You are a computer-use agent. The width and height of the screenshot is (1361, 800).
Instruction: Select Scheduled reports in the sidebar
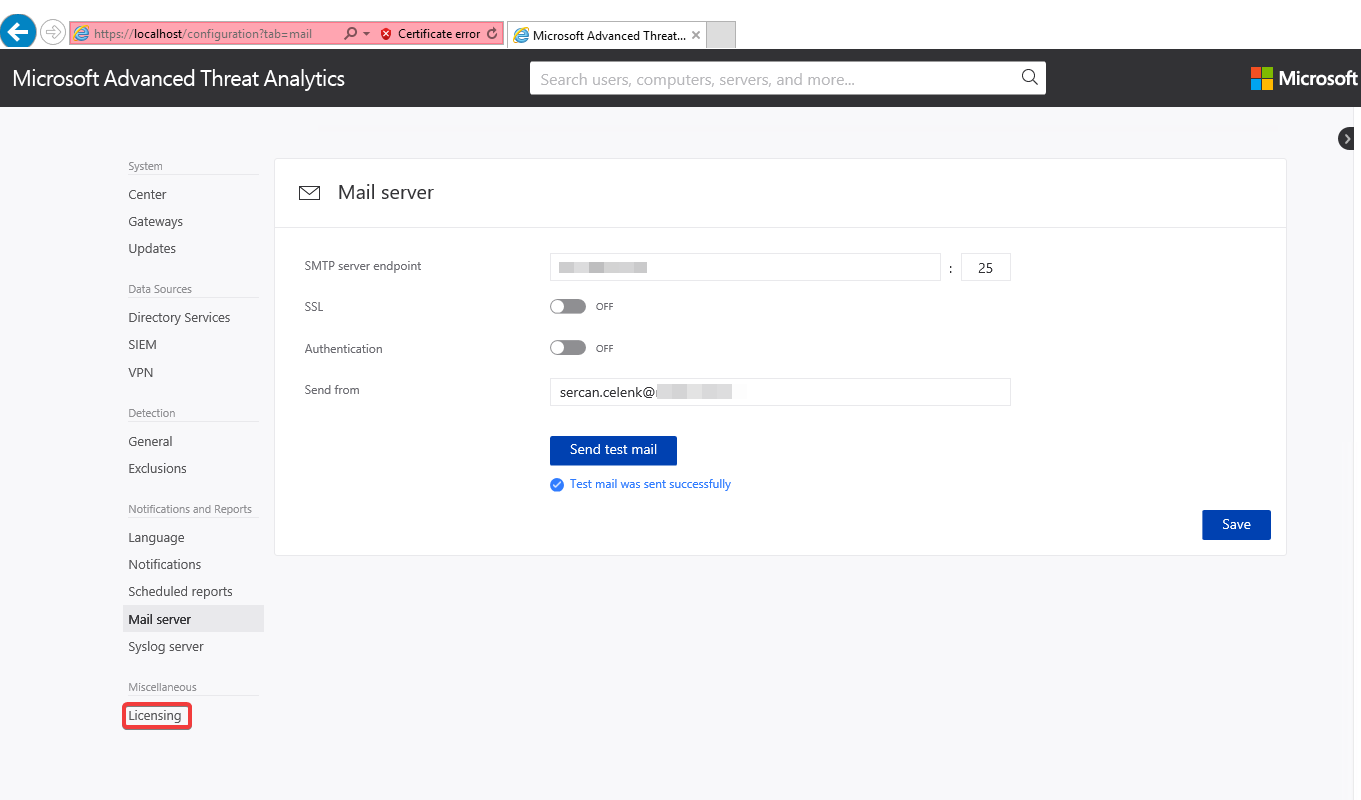coord(180,592)
